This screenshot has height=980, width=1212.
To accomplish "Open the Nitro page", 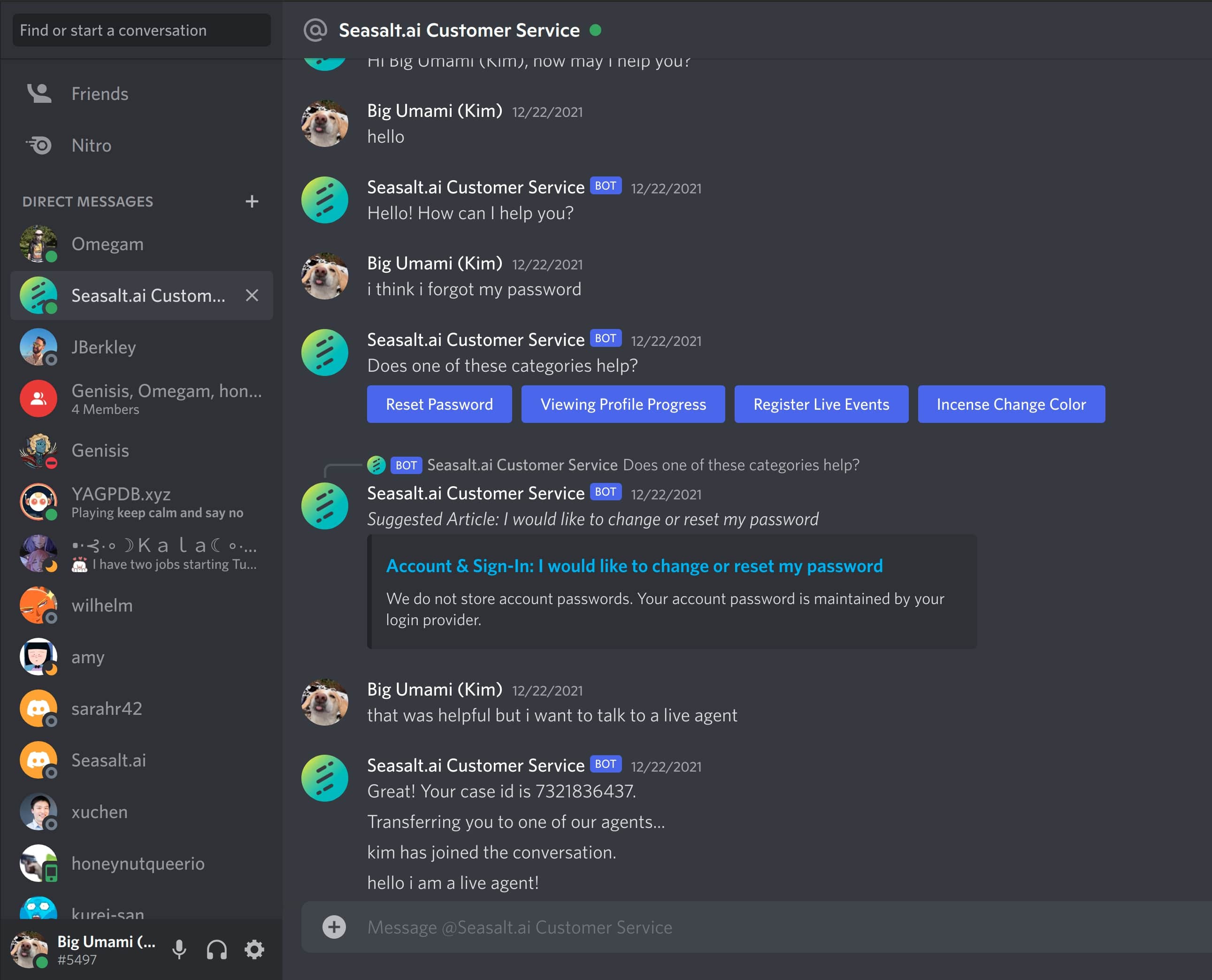I will coord(38,145).
